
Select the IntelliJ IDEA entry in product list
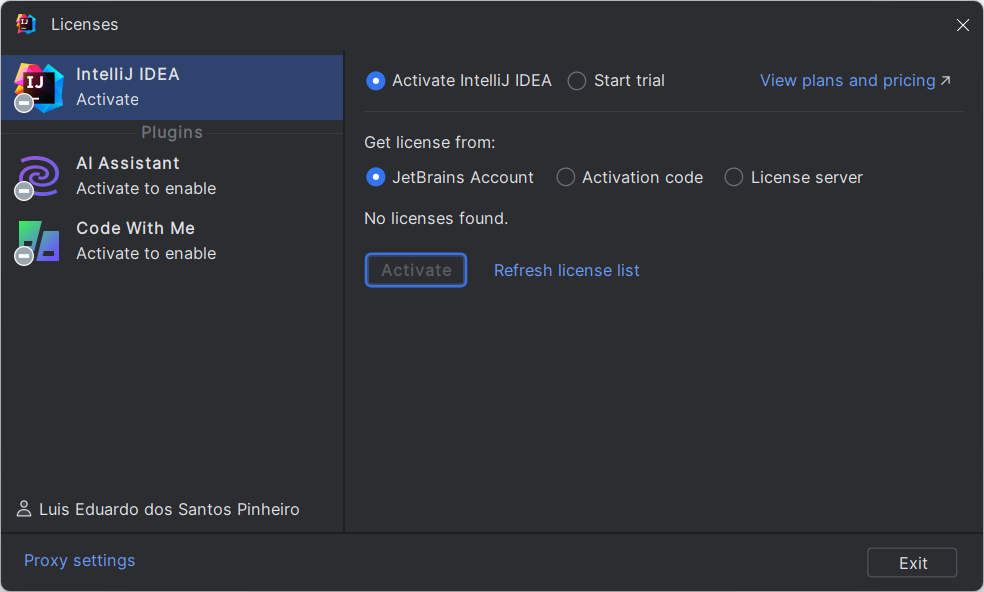tap(172, 87)
